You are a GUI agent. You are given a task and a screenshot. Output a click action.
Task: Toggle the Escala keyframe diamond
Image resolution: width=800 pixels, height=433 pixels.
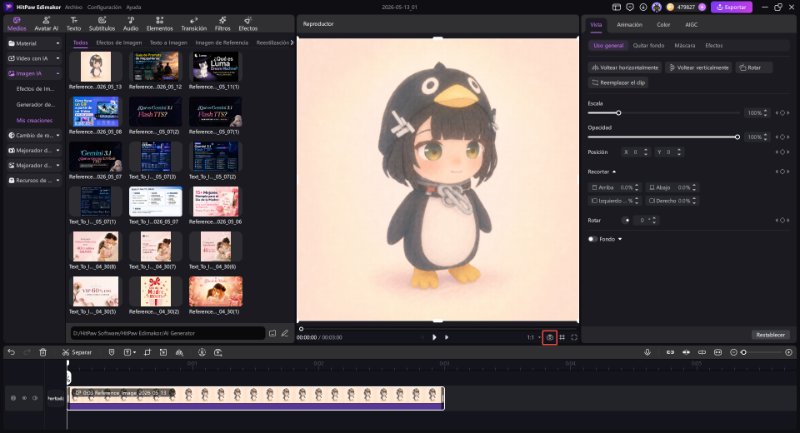(783, 113)
